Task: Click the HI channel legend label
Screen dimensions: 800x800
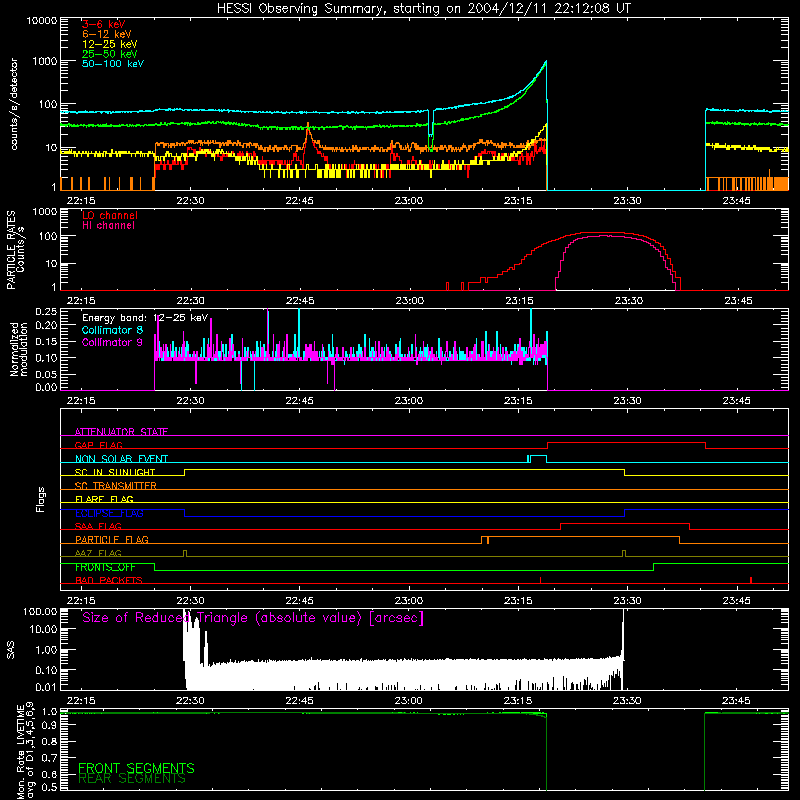Action: point(108,225)
